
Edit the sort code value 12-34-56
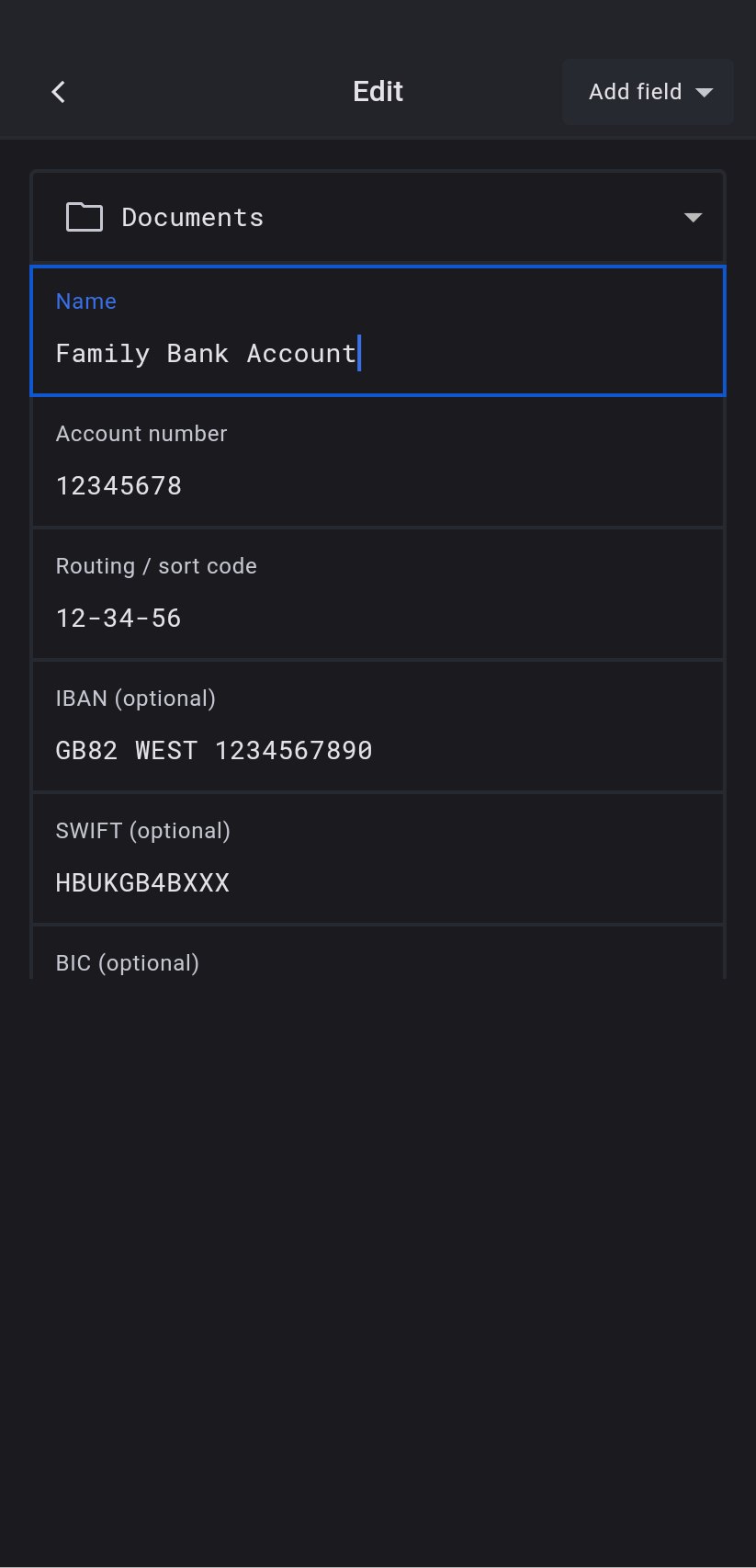tap(119, 619)
